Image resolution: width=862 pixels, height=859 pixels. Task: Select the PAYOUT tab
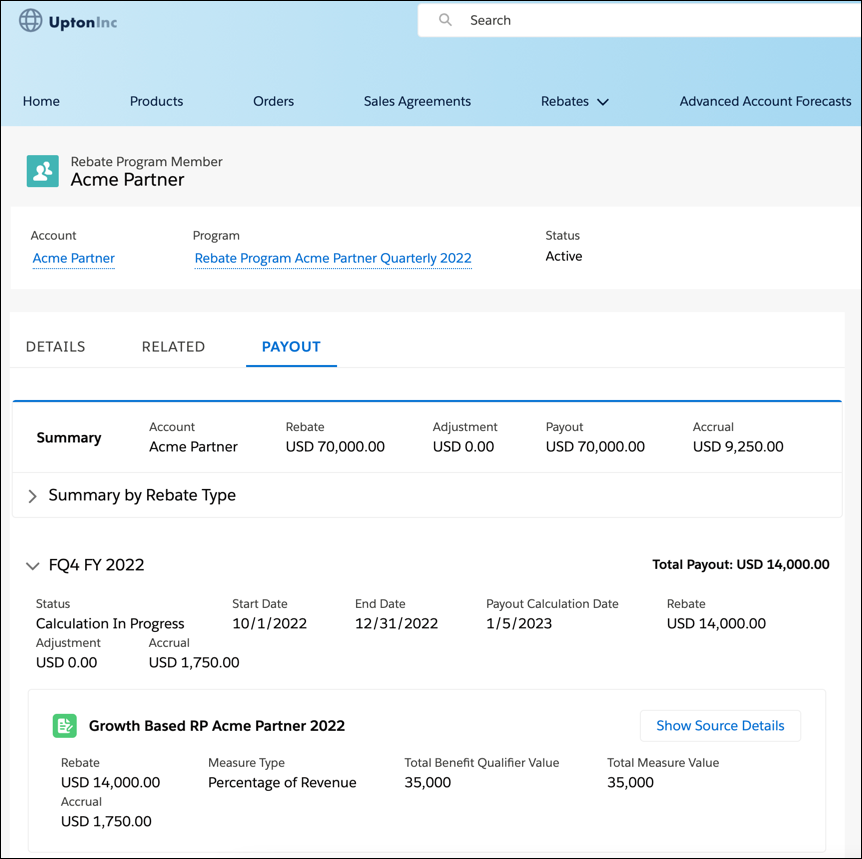pos(291,346)
